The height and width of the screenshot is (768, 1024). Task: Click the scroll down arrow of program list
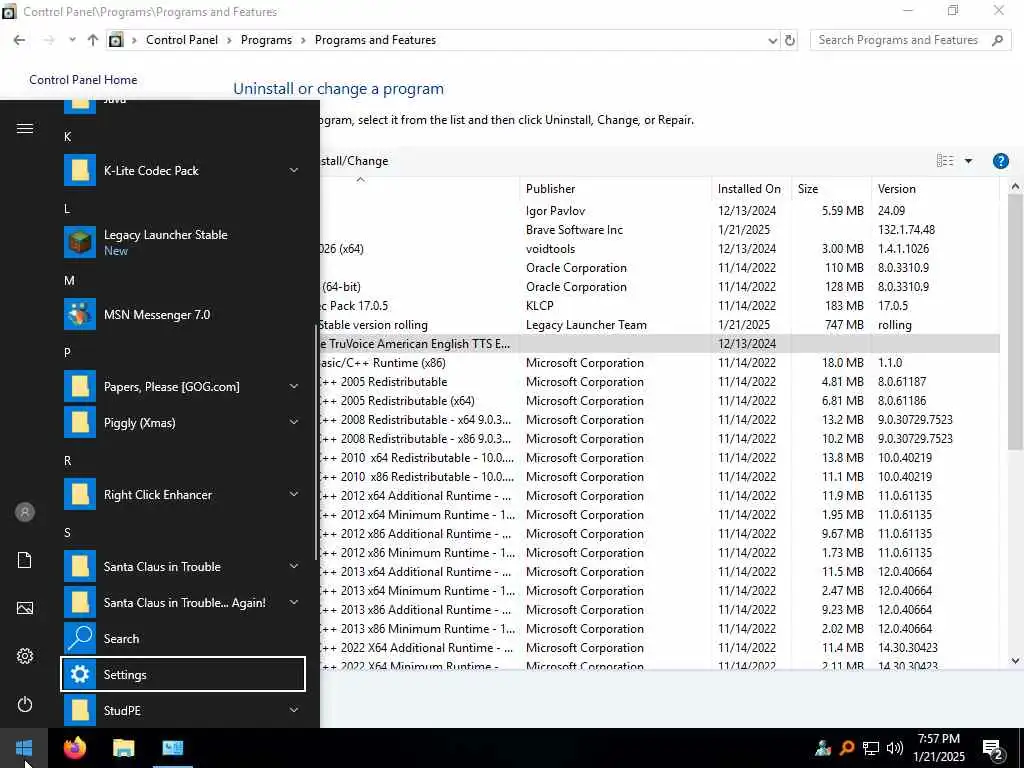[x=1015, y=661]
